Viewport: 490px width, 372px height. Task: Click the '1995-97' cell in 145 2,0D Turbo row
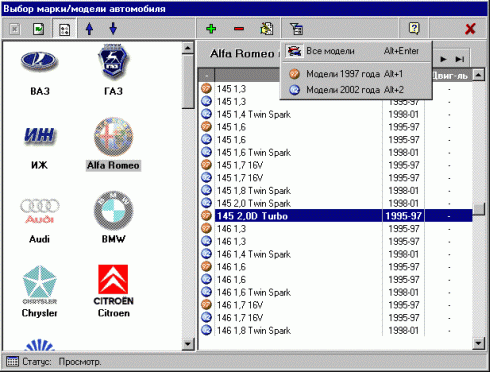coord(403,216)
